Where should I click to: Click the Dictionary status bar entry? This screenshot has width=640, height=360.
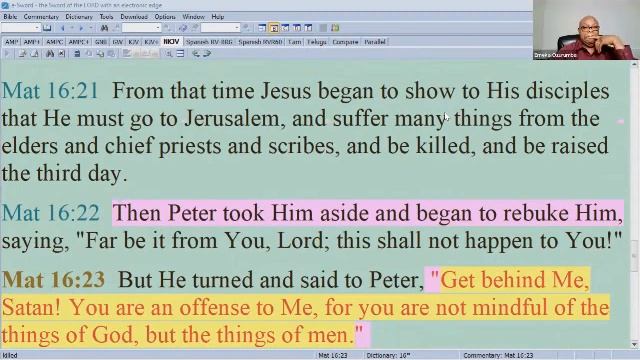(388, 356)
